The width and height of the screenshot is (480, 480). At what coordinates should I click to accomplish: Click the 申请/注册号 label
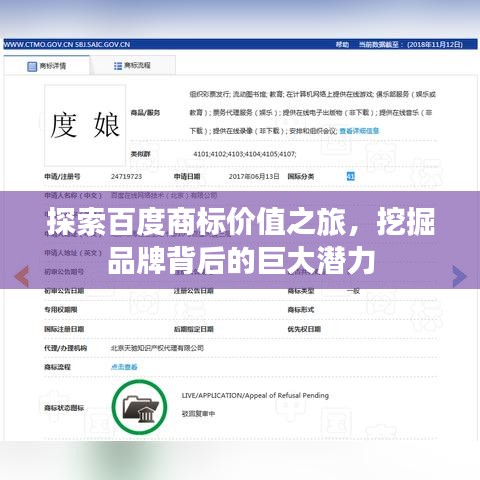pos(62,176)
